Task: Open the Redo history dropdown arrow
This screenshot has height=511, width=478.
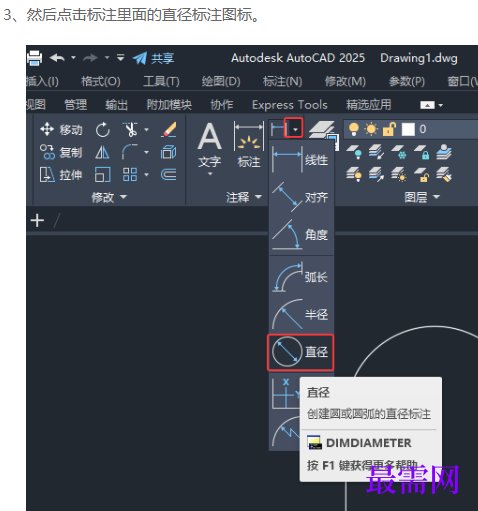Action: [107, 58]
